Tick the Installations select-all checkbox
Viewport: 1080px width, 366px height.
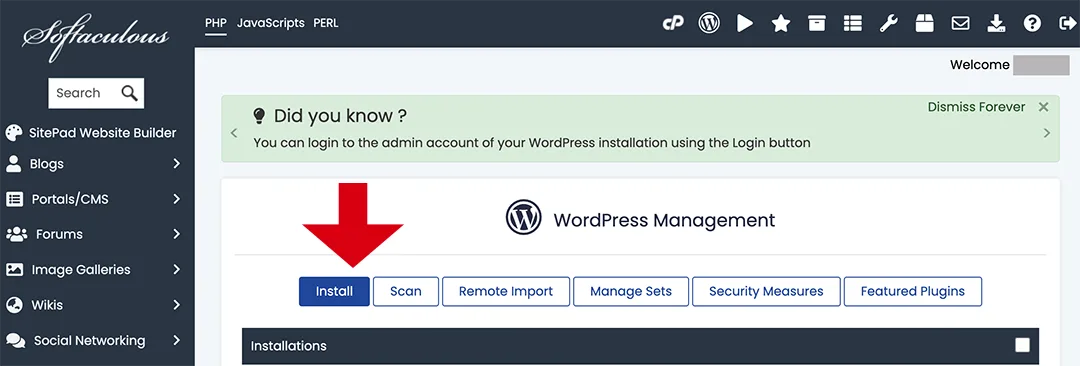pos(1023,345)
